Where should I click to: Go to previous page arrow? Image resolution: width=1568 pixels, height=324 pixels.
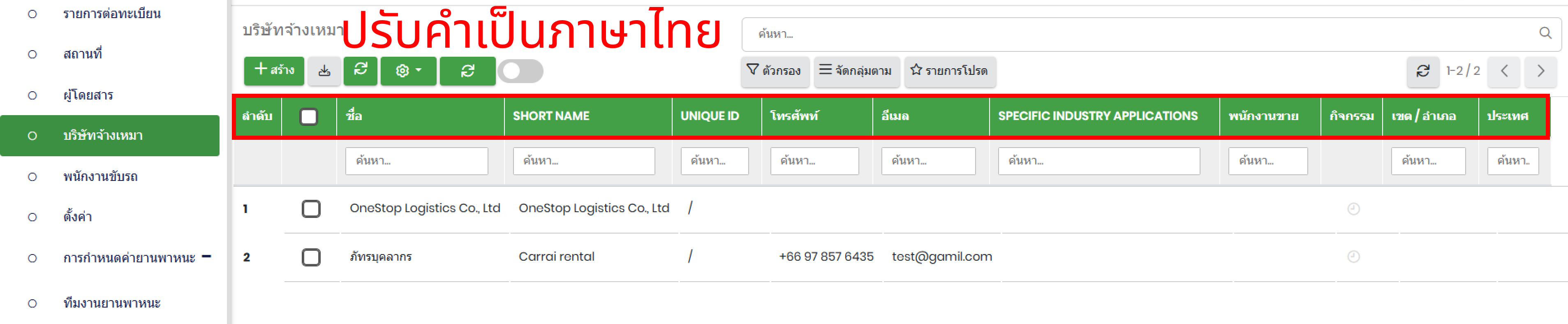point(1503,71)
